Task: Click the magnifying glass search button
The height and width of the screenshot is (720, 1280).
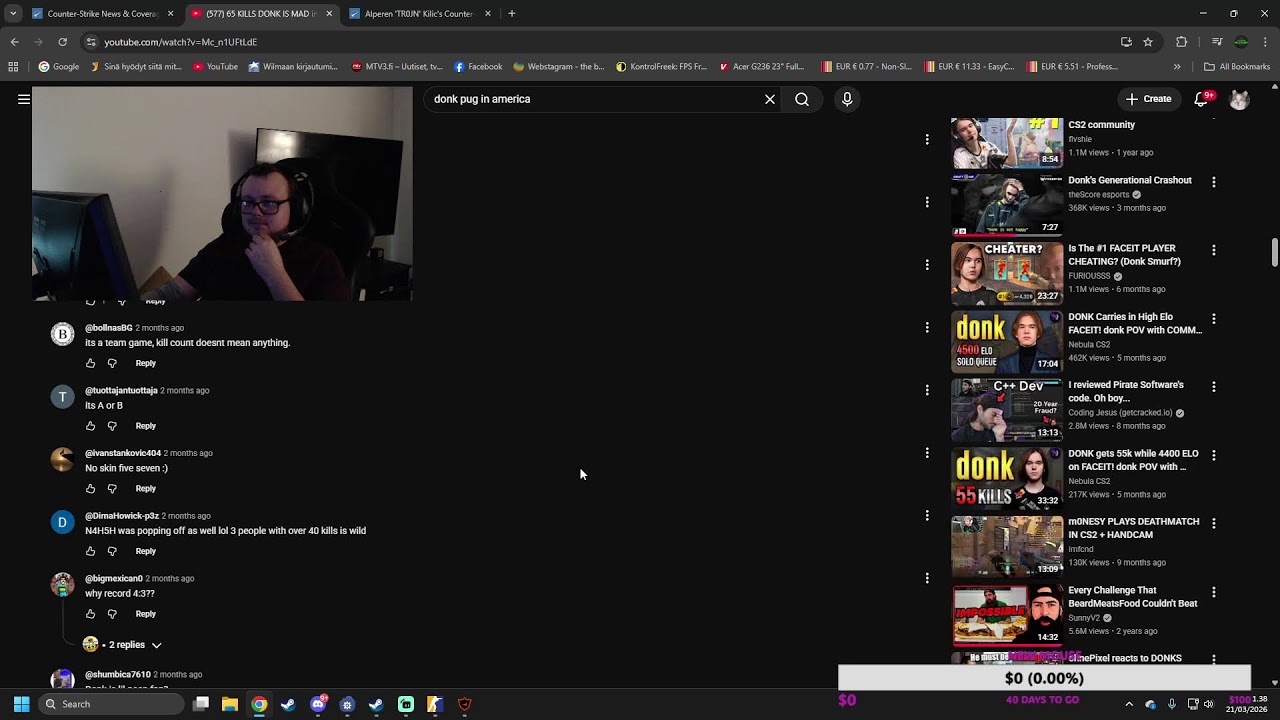Action: tap(802, 99)
